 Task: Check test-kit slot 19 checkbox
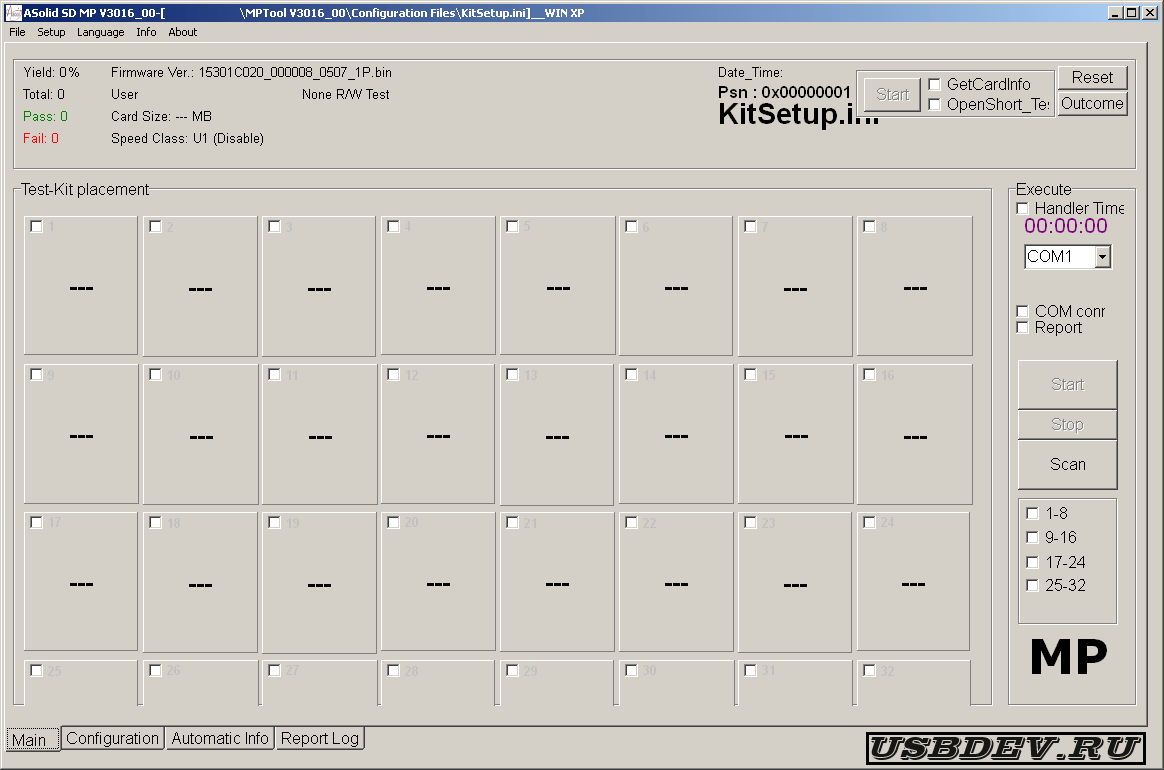(x=274, y=522)
